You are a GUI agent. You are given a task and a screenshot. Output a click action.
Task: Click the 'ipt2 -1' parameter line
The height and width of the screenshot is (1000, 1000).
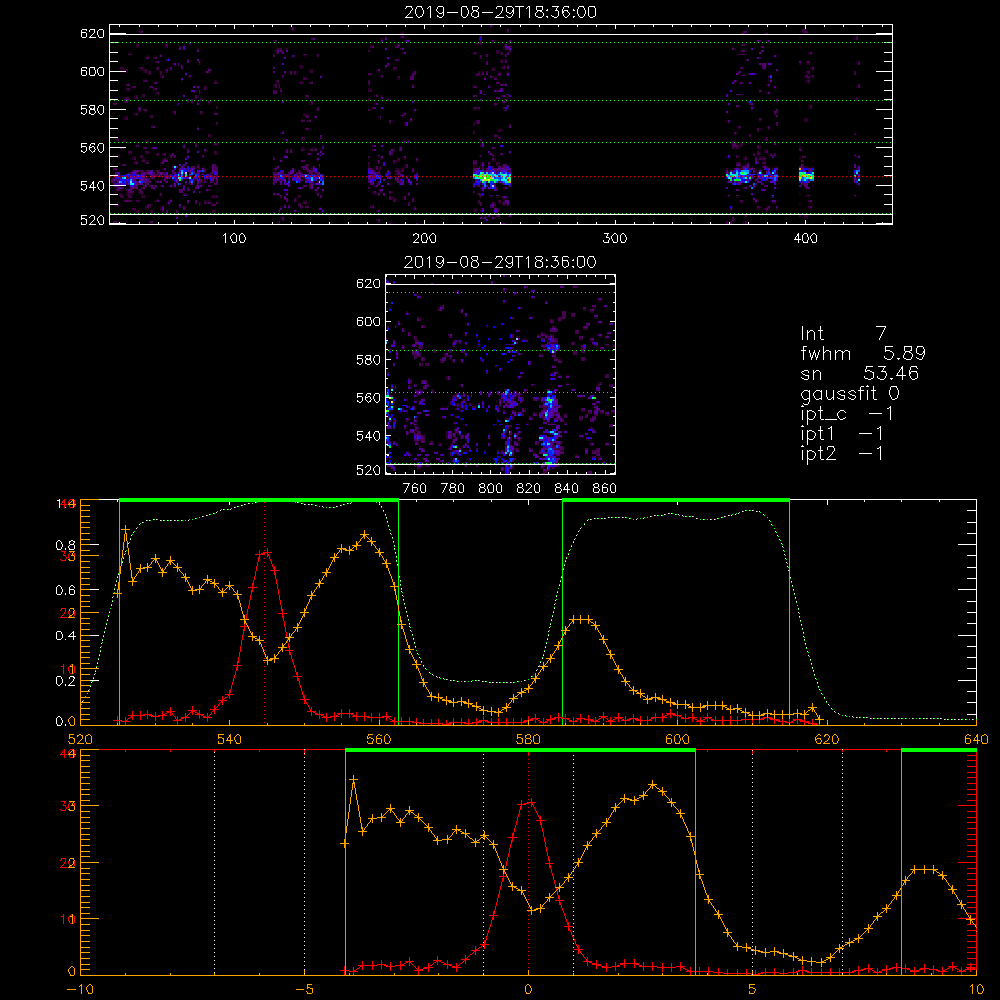coord(842,453)
